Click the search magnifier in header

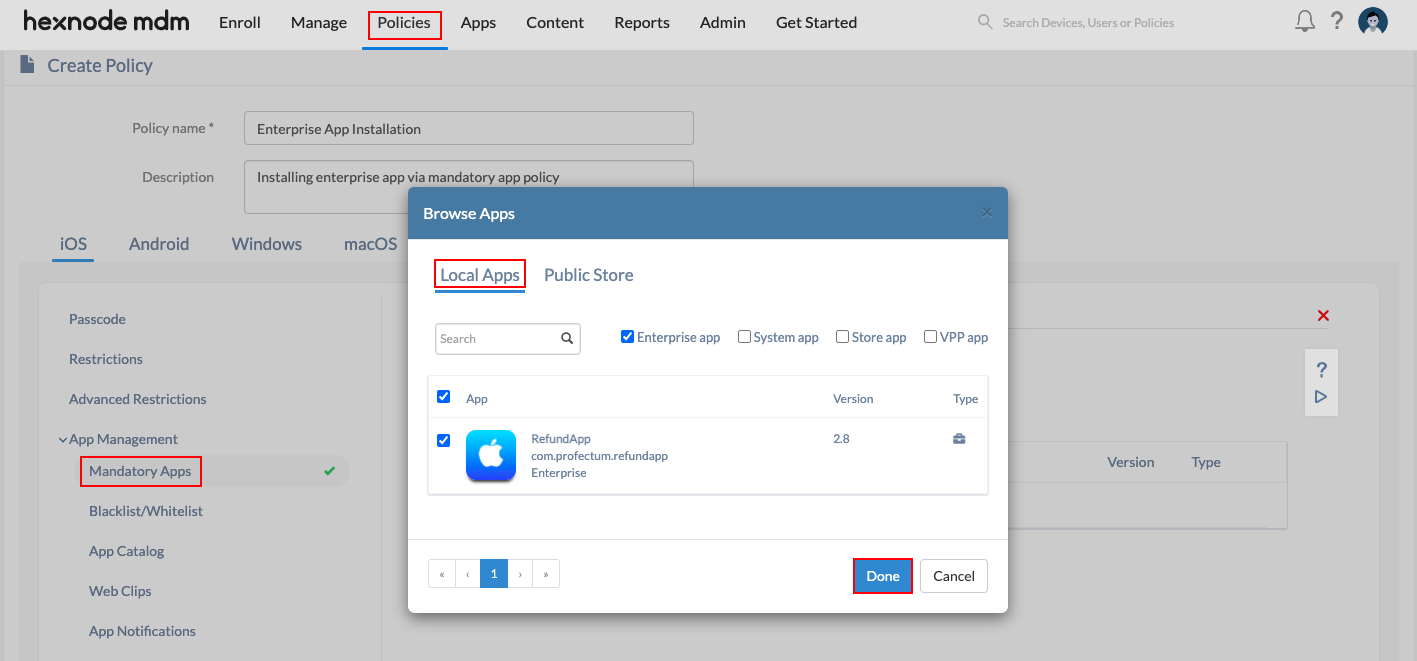click(985, 22)
